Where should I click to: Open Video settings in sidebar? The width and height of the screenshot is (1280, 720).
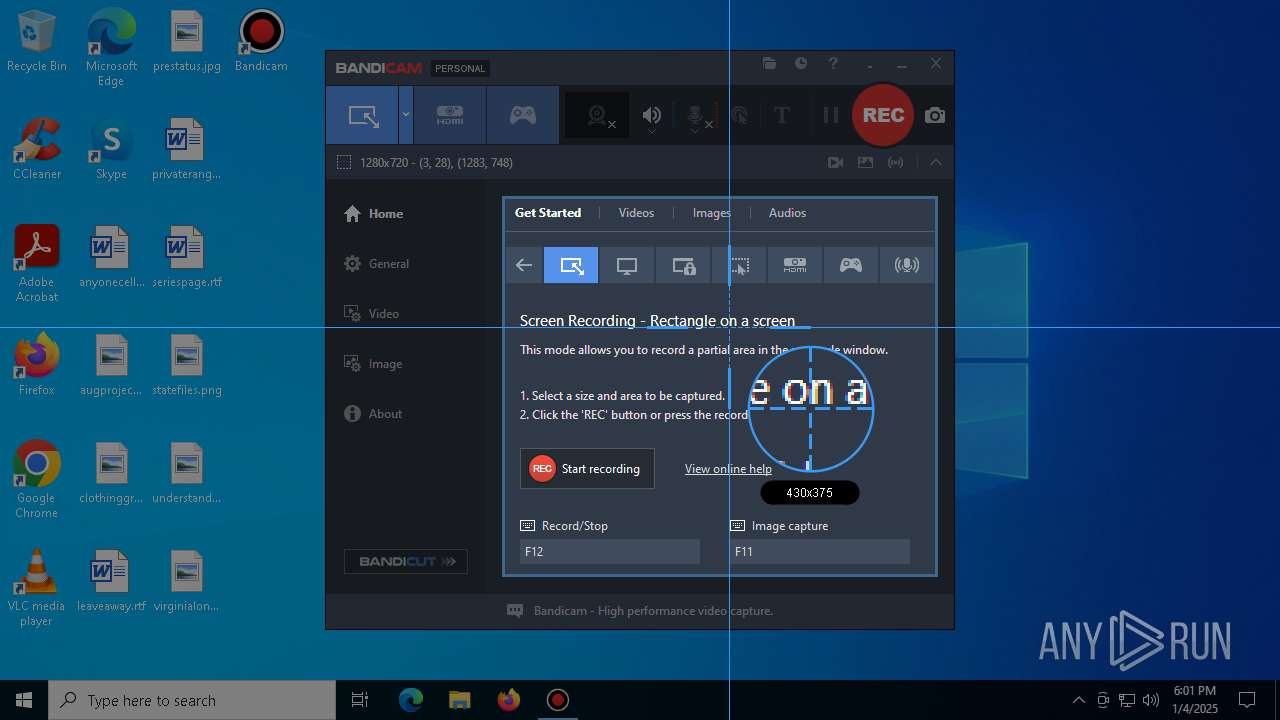pos(372,313)
